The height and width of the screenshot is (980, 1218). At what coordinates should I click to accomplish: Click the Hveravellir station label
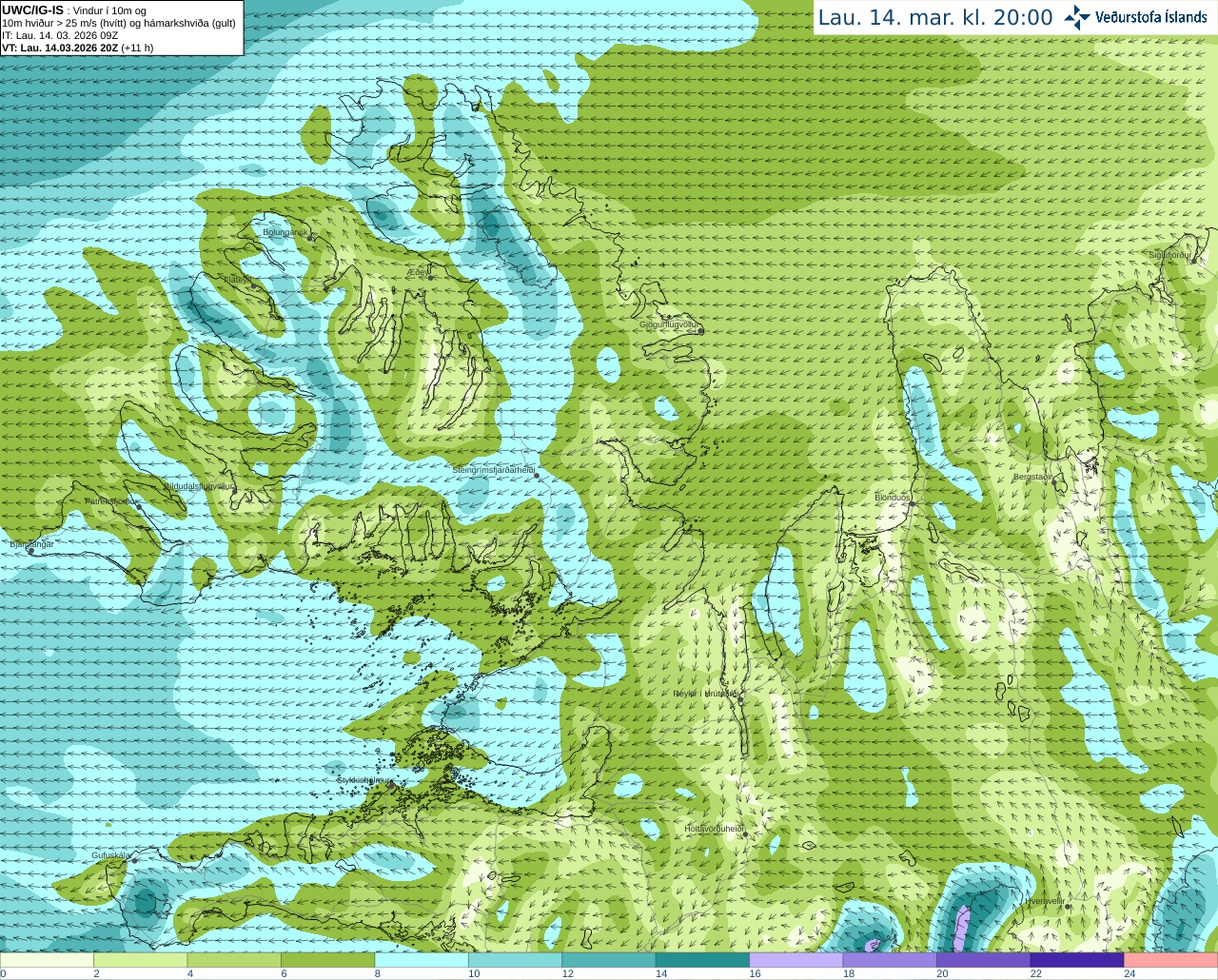[1045, 901]
